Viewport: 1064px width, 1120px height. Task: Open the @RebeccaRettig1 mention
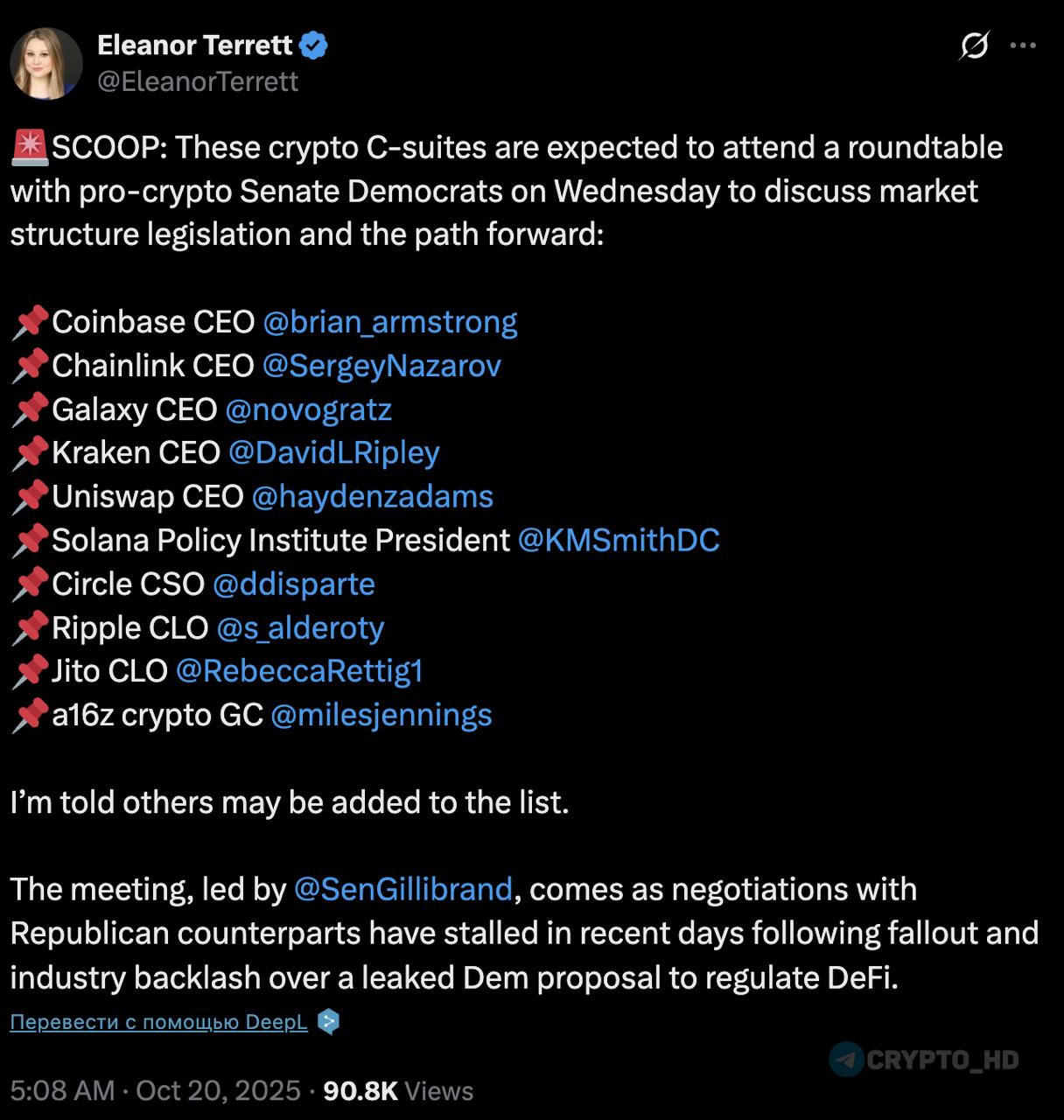point(299,671)
